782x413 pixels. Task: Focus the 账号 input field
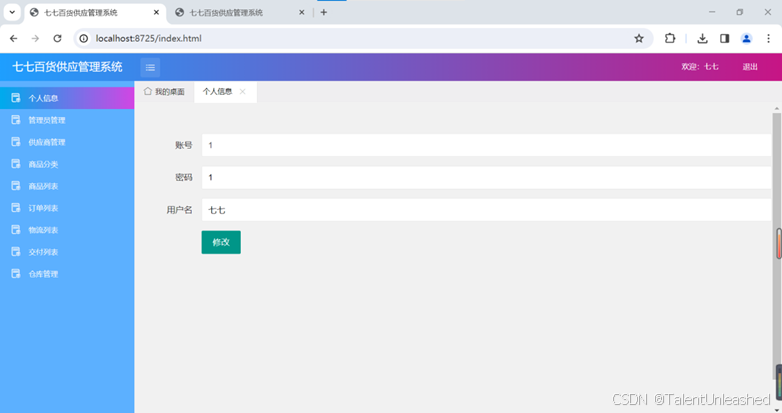click(x=486, y=145)
